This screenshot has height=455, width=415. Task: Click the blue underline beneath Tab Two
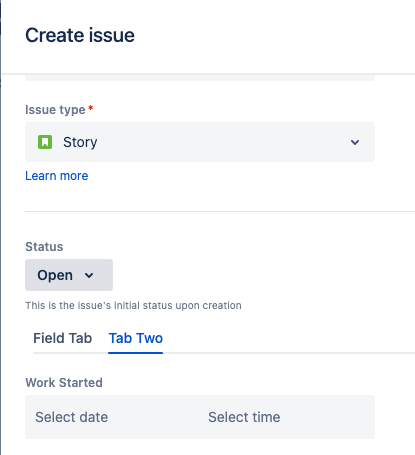pos(136,353)
